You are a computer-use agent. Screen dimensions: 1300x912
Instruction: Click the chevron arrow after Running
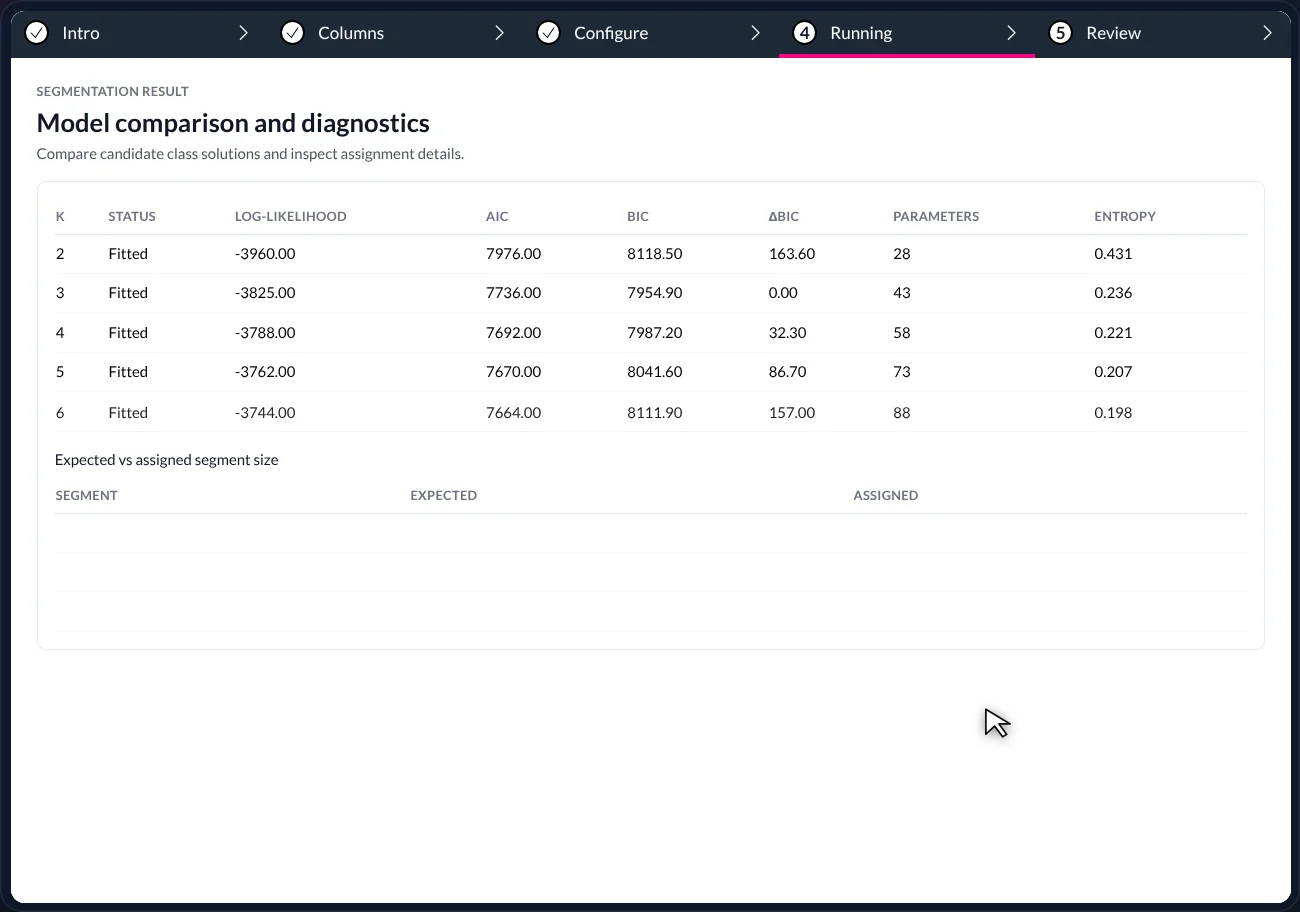pyautogui.click(x=1011, y=33)
